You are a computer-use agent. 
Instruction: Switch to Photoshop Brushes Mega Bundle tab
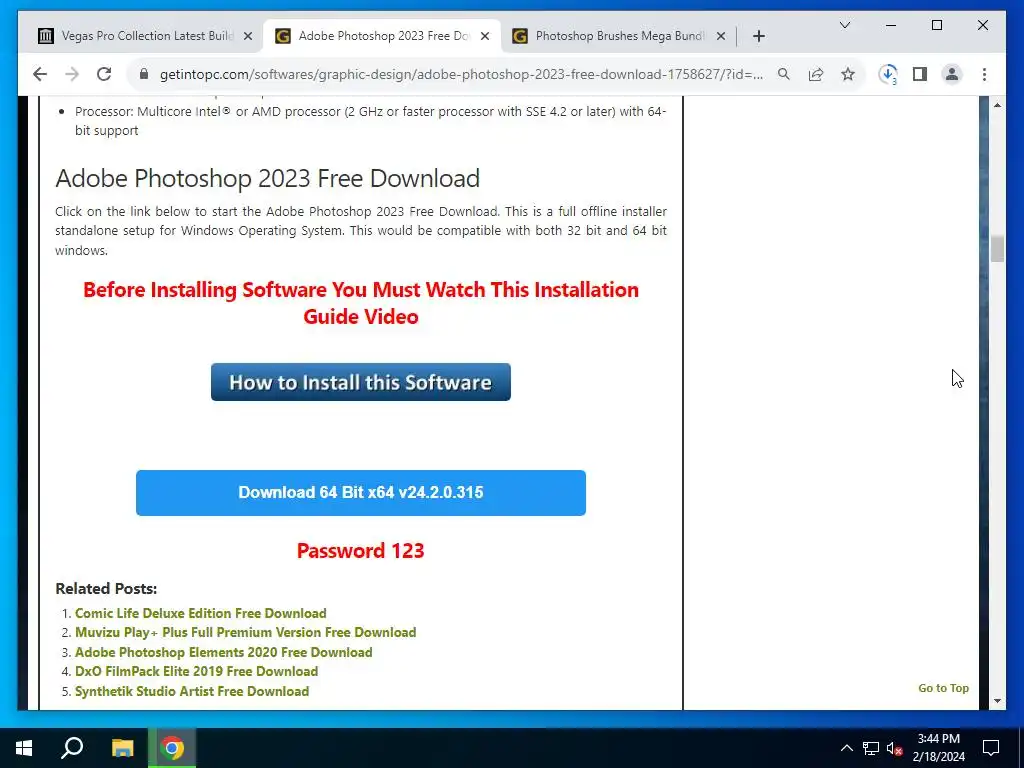click(619, 36)
